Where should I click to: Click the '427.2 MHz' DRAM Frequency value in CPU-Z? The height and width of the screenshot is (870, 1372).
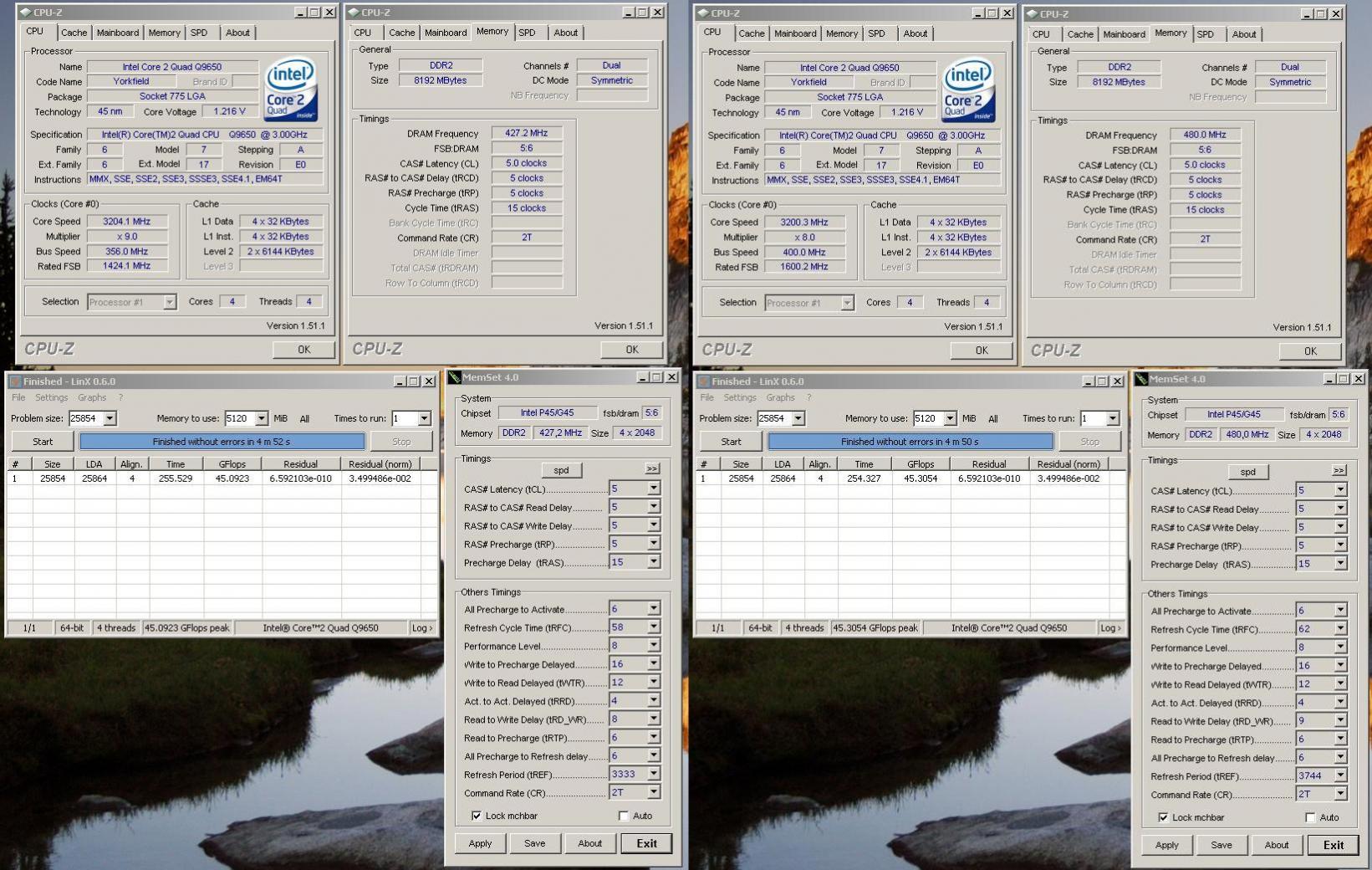[527, 133]
